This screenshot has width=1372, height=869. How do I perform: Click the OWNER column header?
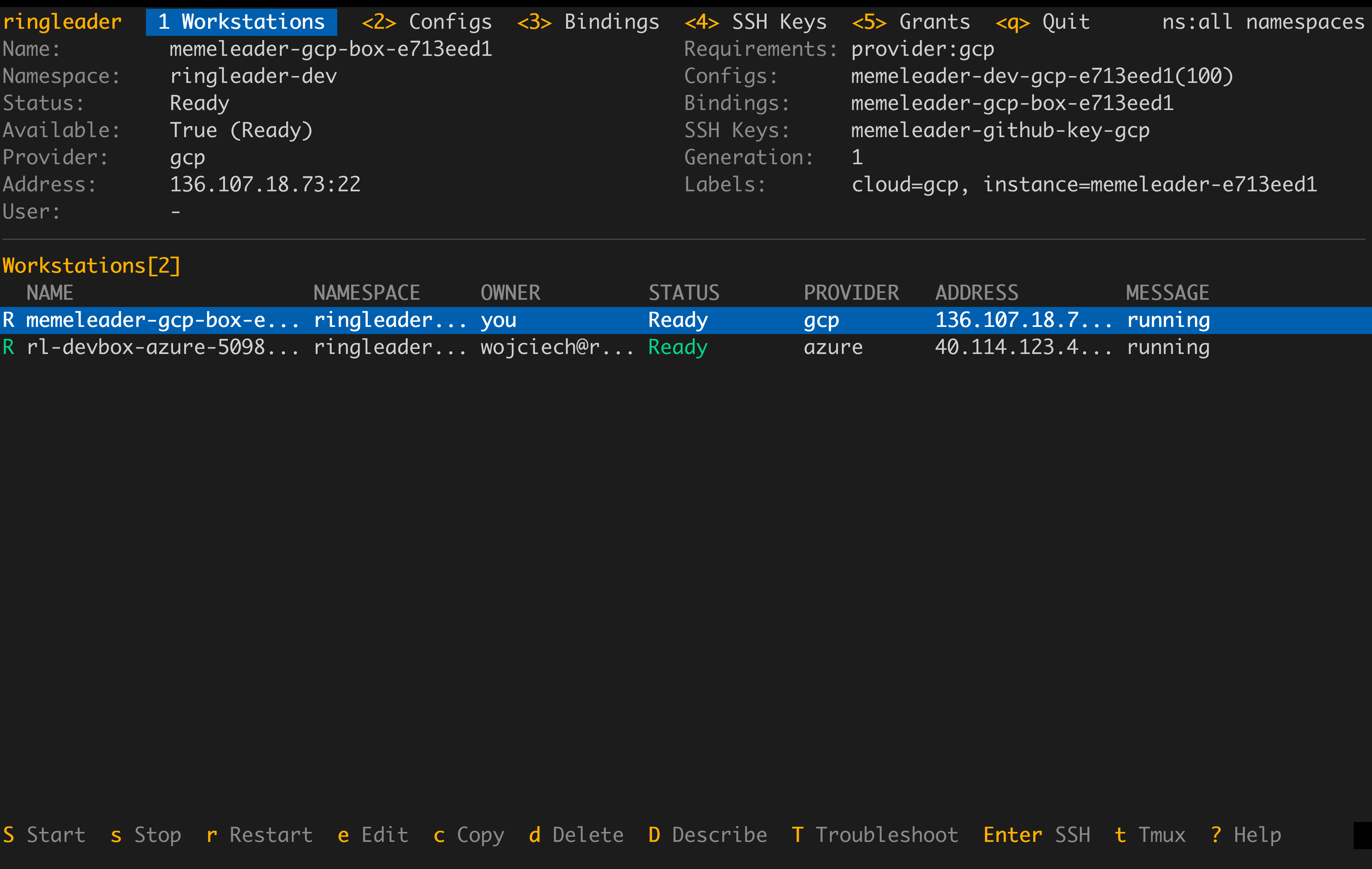510,293
